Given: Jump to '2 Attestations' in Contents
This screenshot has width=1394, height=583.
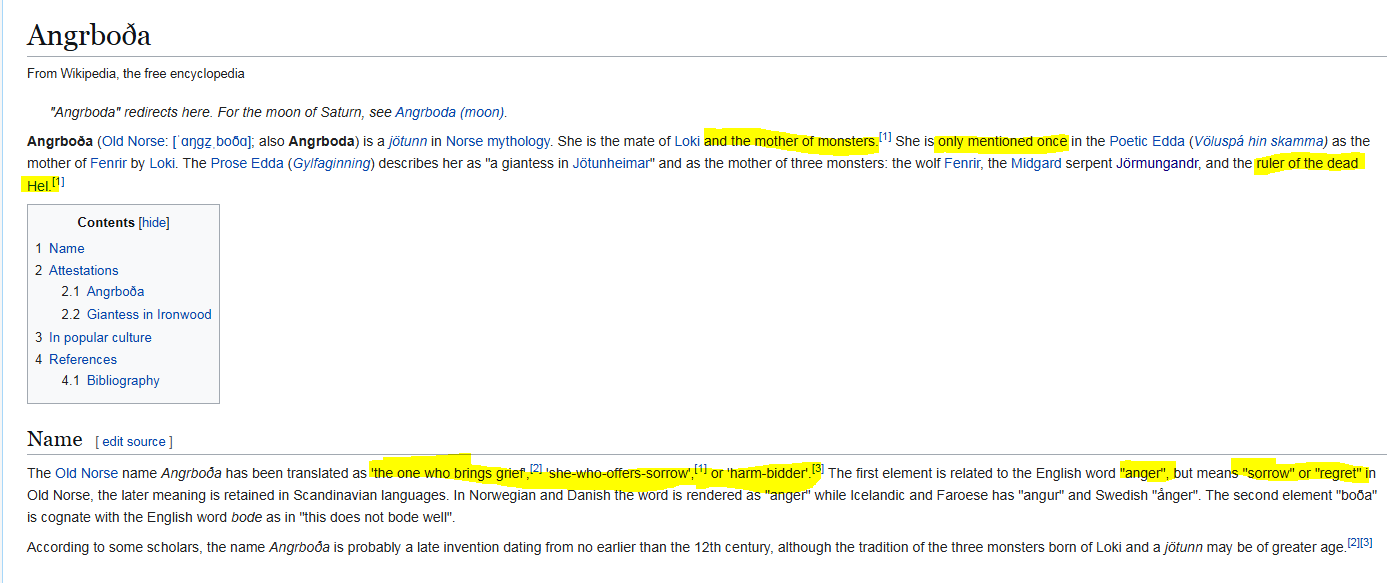Looking at the screenshot, I should coord(77,270).
